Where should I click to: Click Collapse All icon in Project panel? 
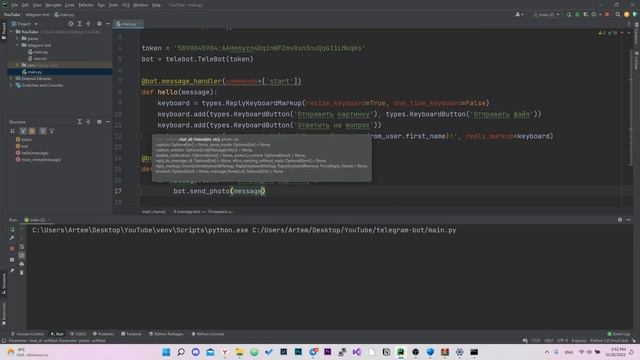[88, 24]
